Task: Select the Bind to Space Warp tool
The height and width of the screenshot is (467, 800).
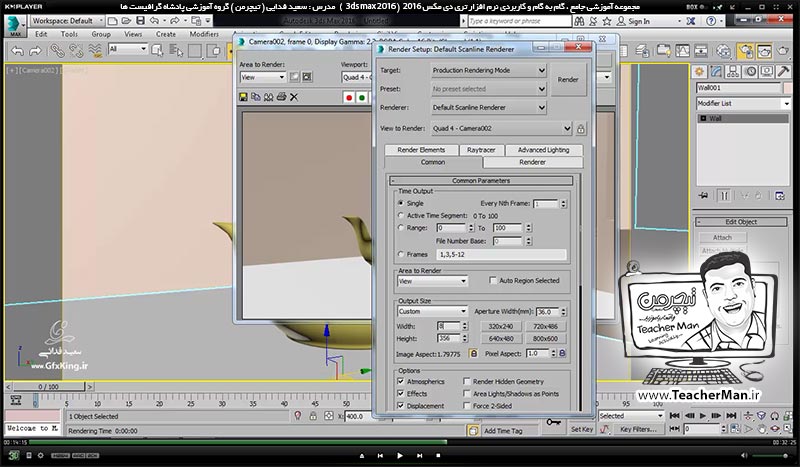Action: (95, 51)
